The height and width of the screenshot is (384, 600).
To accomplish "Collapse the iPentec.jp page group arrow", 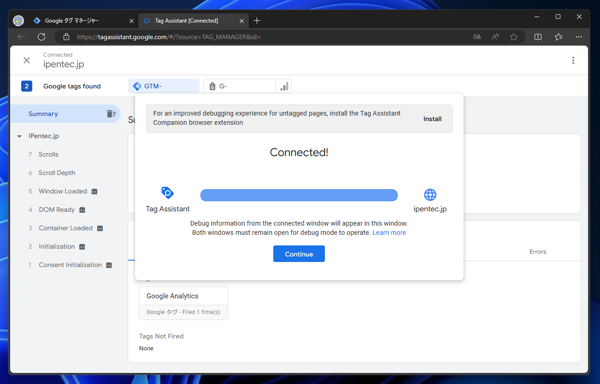I will click(19, 136).
